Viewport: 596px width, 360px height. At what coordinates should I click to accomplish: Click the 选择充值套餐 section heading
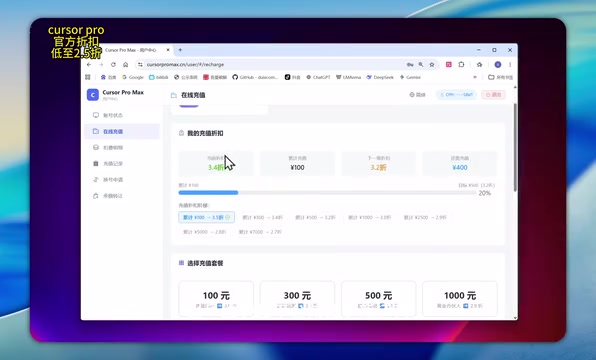[x=205, y=263]
